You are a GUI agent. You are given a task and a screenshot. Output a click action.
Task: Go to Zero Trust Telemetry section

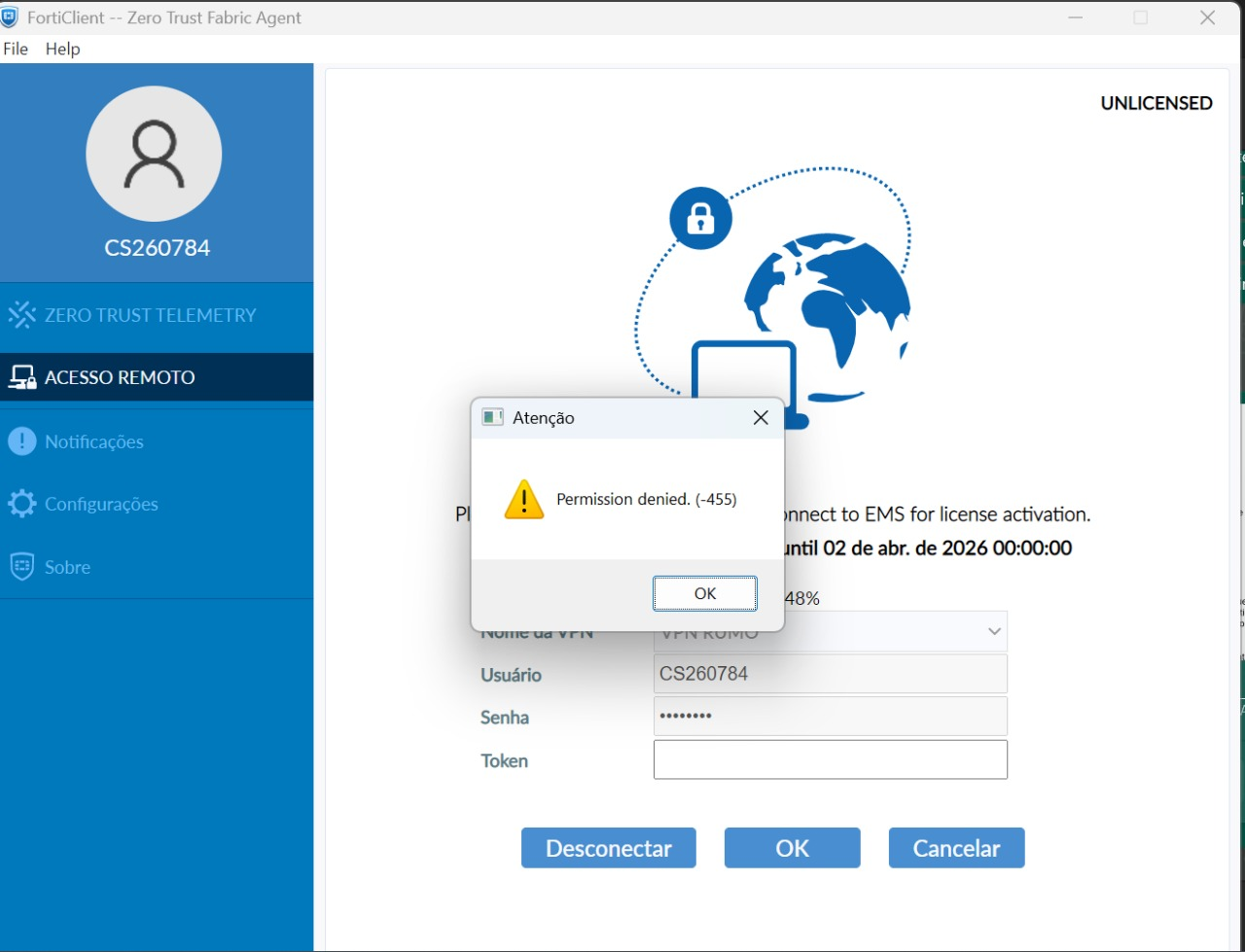tap(157, 315)
